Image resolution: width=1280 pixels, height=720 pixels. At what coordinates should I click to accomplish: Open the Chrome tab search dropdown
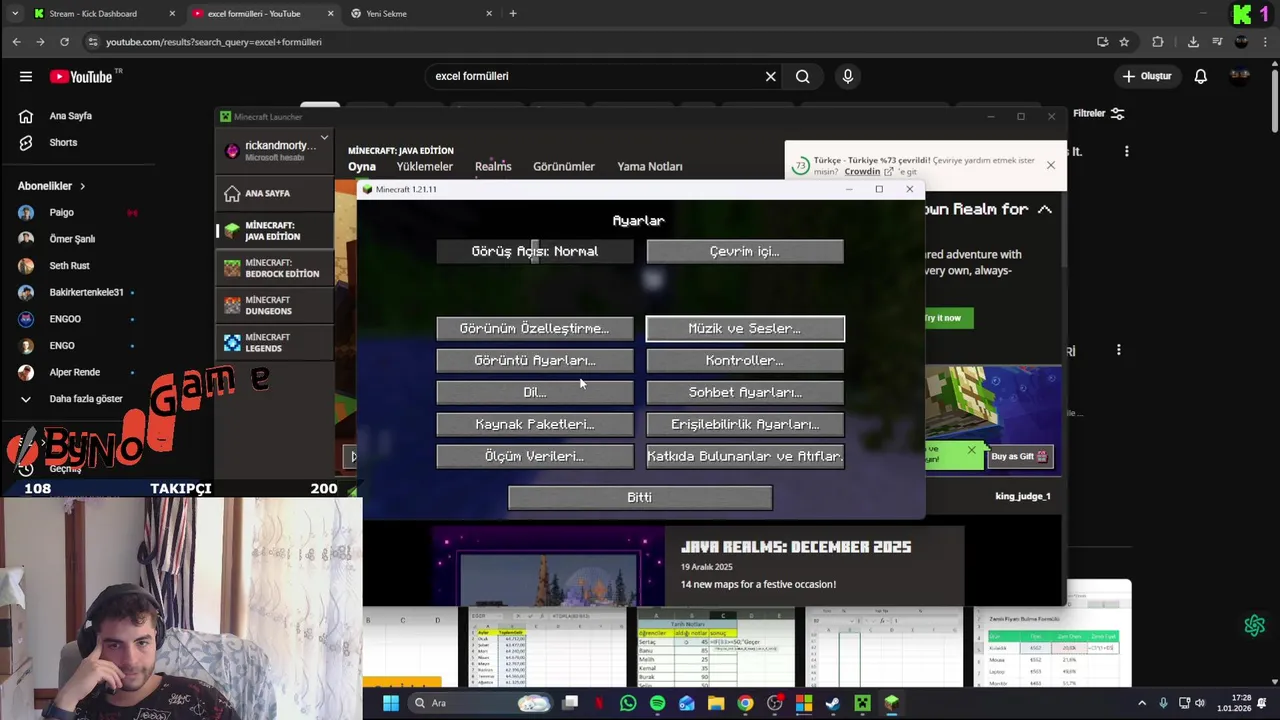point(14,14)
